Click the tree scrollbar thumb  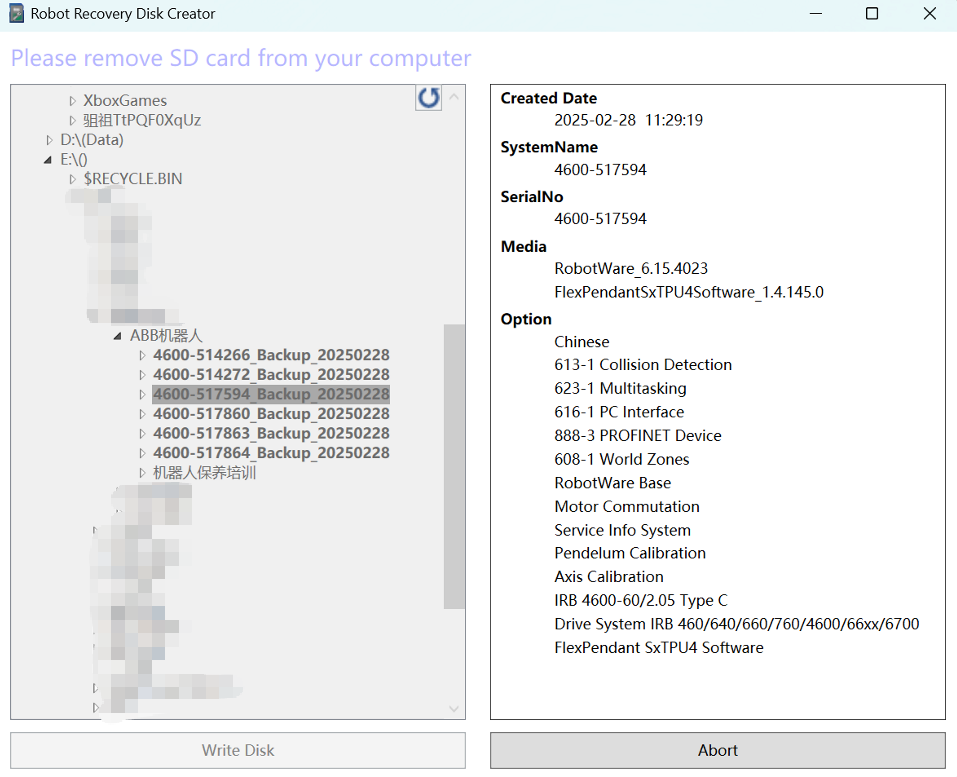[454, 466]
